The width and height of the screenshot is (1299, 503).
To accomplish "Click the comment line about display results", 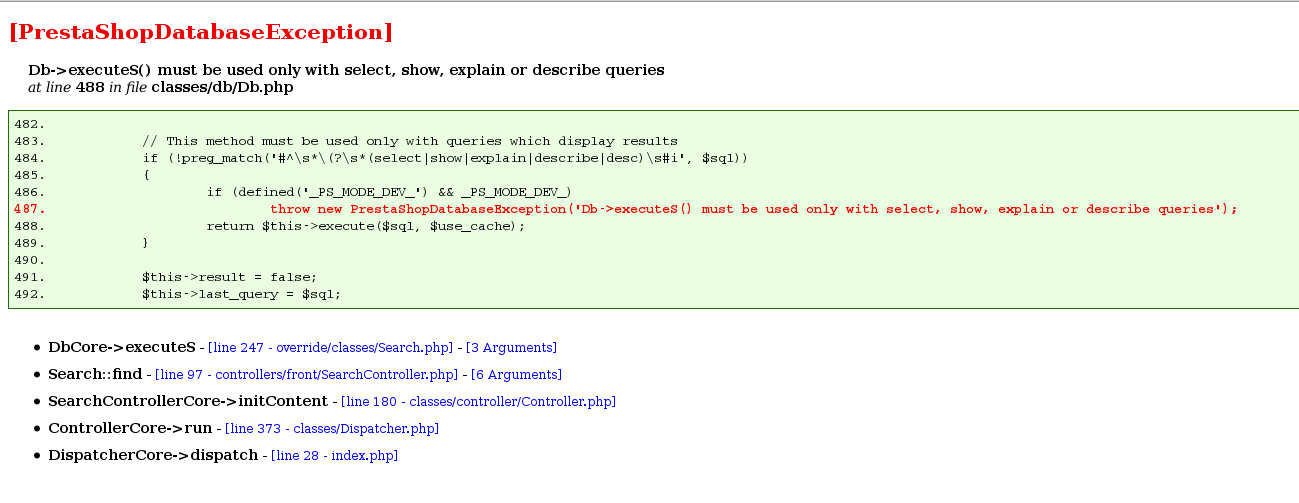I will pos(410,141).
